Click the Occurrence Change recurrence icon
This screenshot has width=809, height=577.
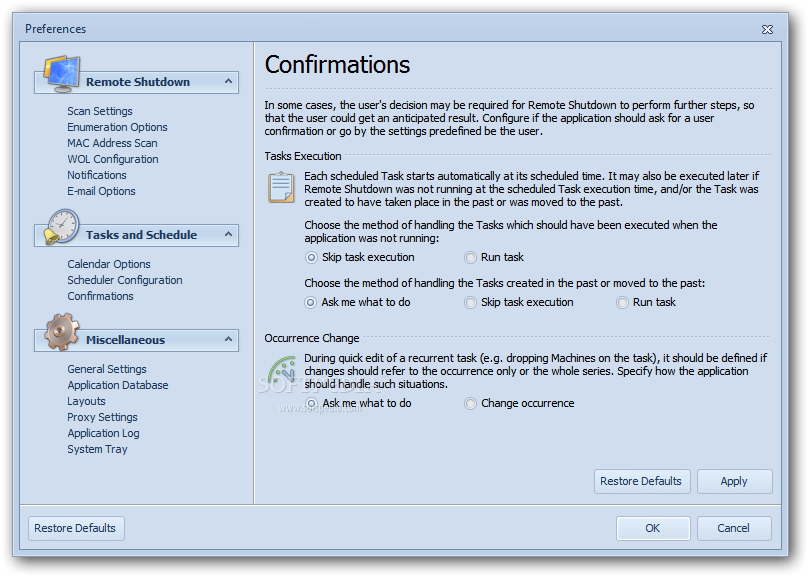click(x=282, y=370)
